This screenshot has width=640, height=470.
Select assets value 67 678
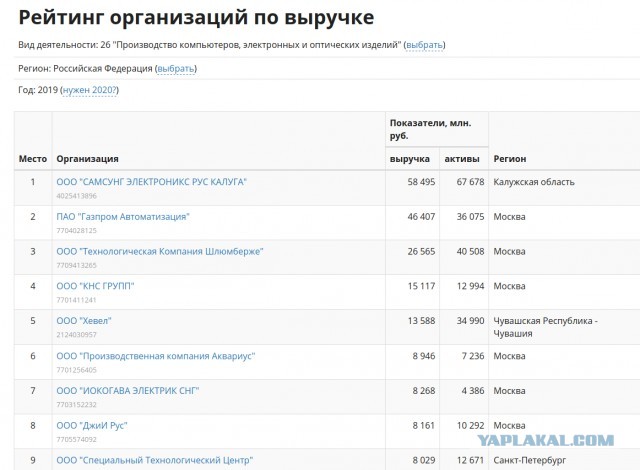(x=470, y=182)
